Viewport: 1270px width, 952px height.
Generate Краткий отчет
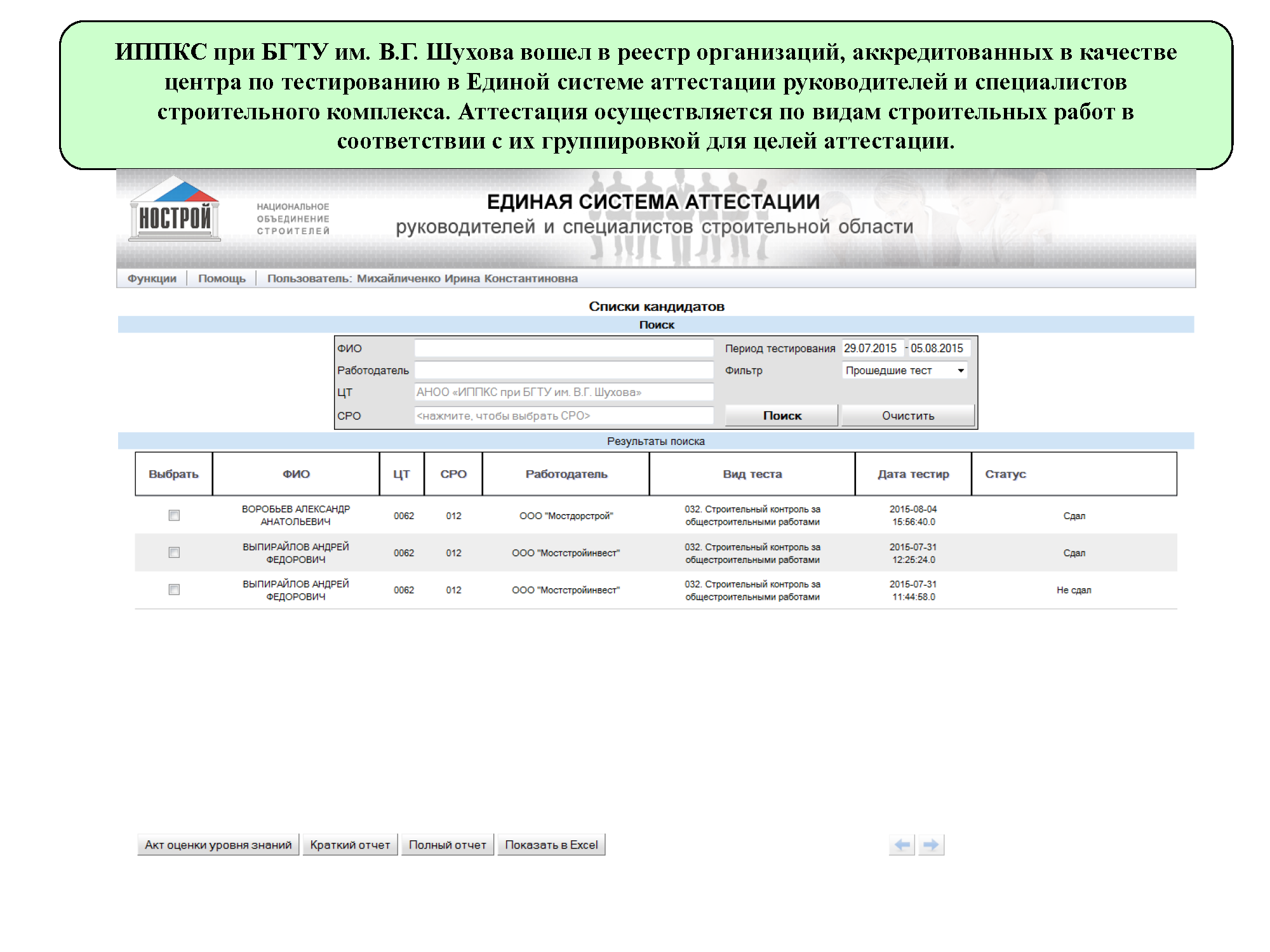[350, 845]
